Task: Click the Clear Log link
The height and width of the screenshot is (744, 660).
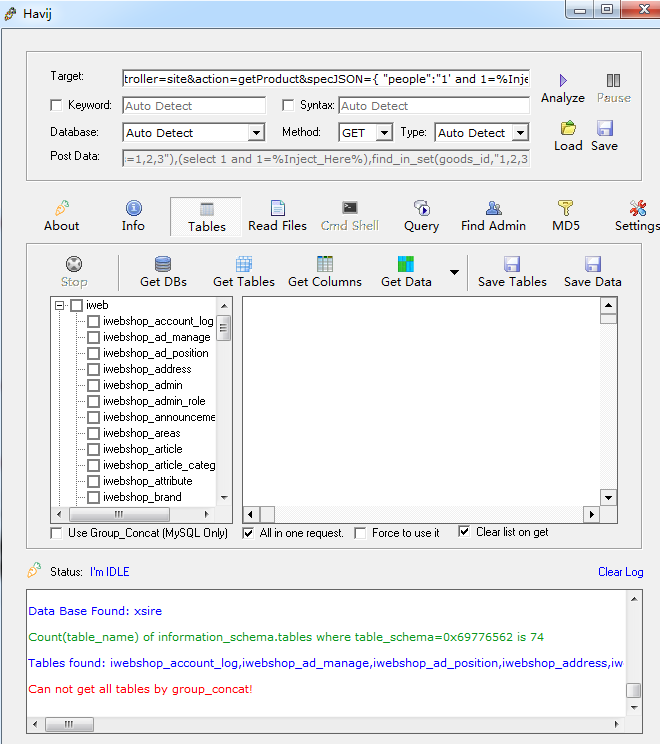Action: coord(621,572)
